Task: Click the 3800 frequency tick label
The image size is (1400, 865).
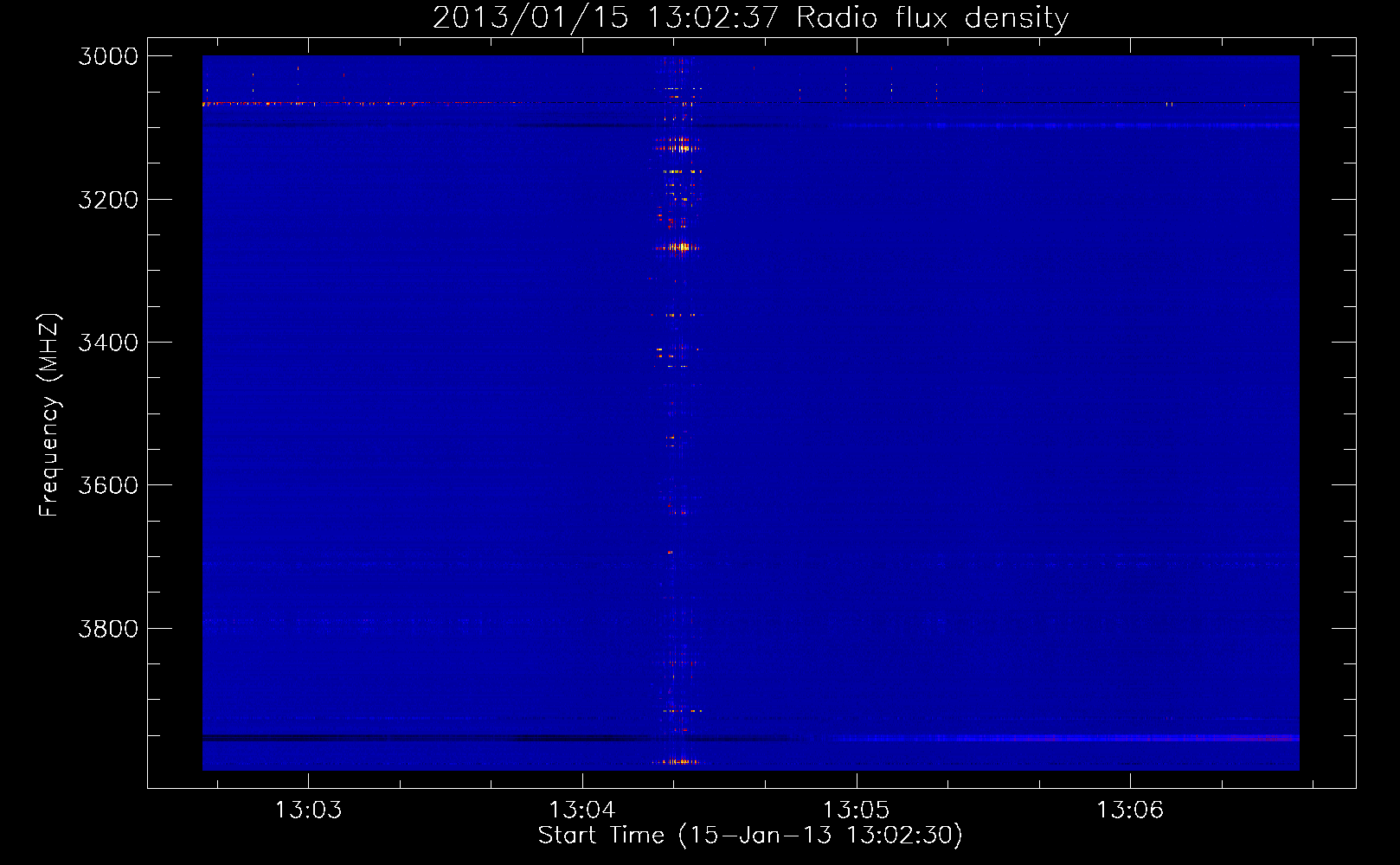Action: 108,628
